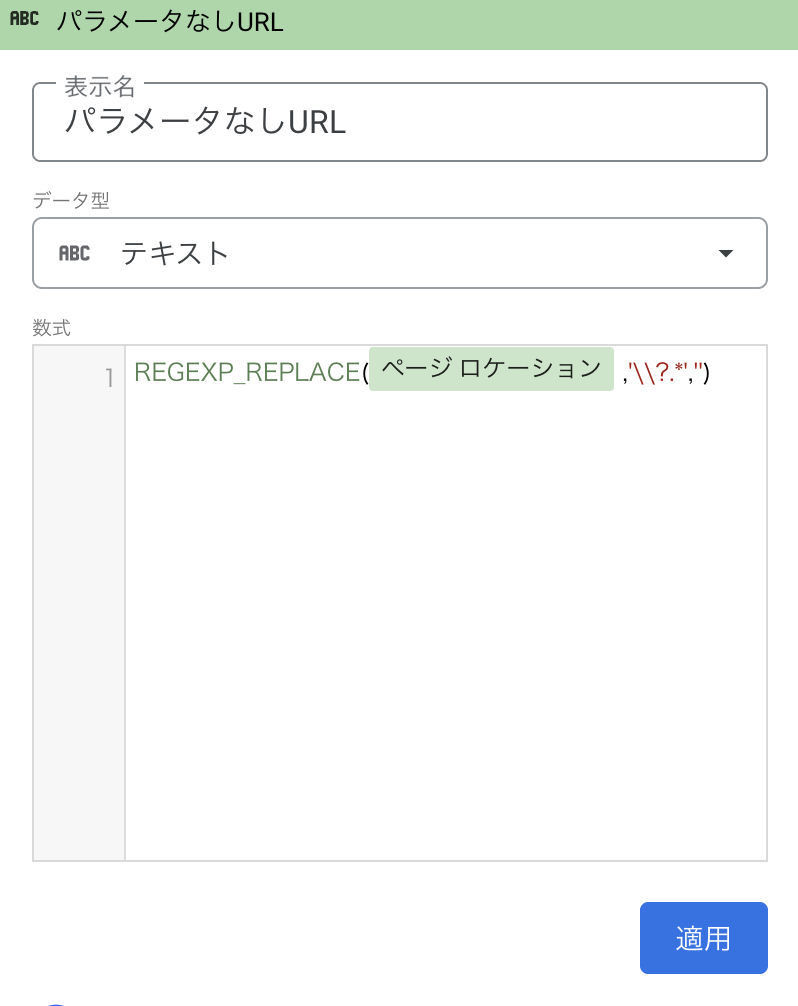Click the green ページ ロケーション variable chip
798x1006 pixels.
pos(491,369)
